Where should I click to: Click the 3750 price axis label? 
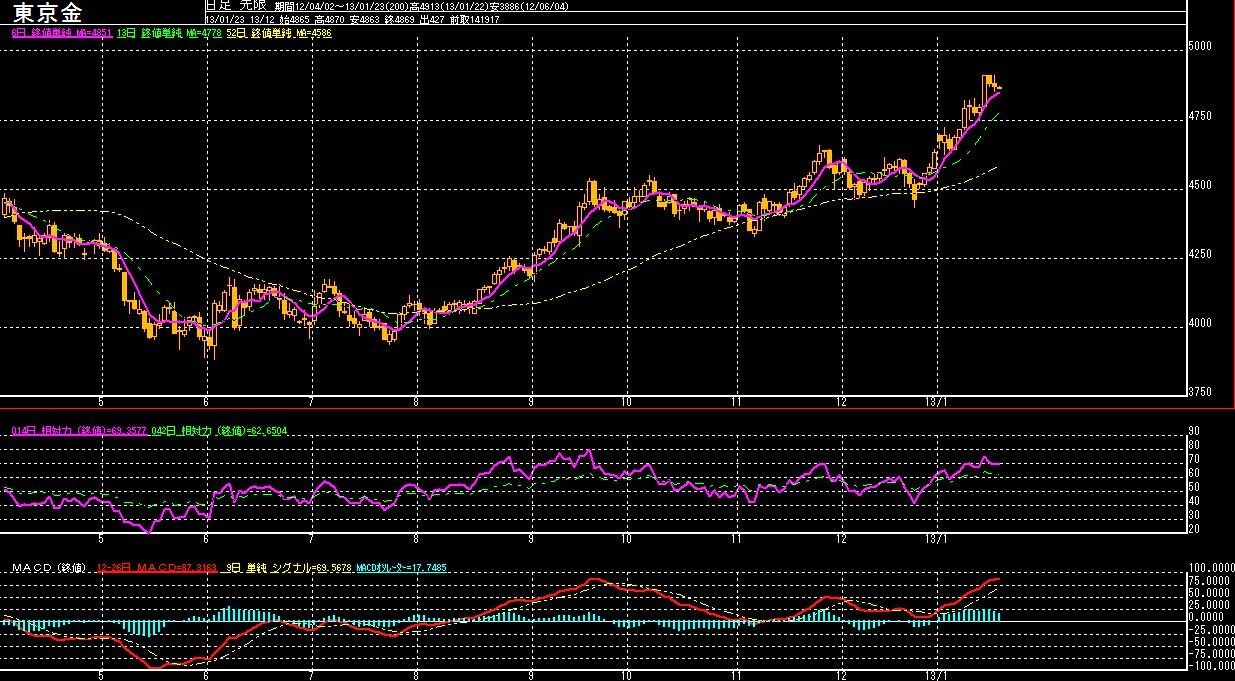pos(1201,392)
